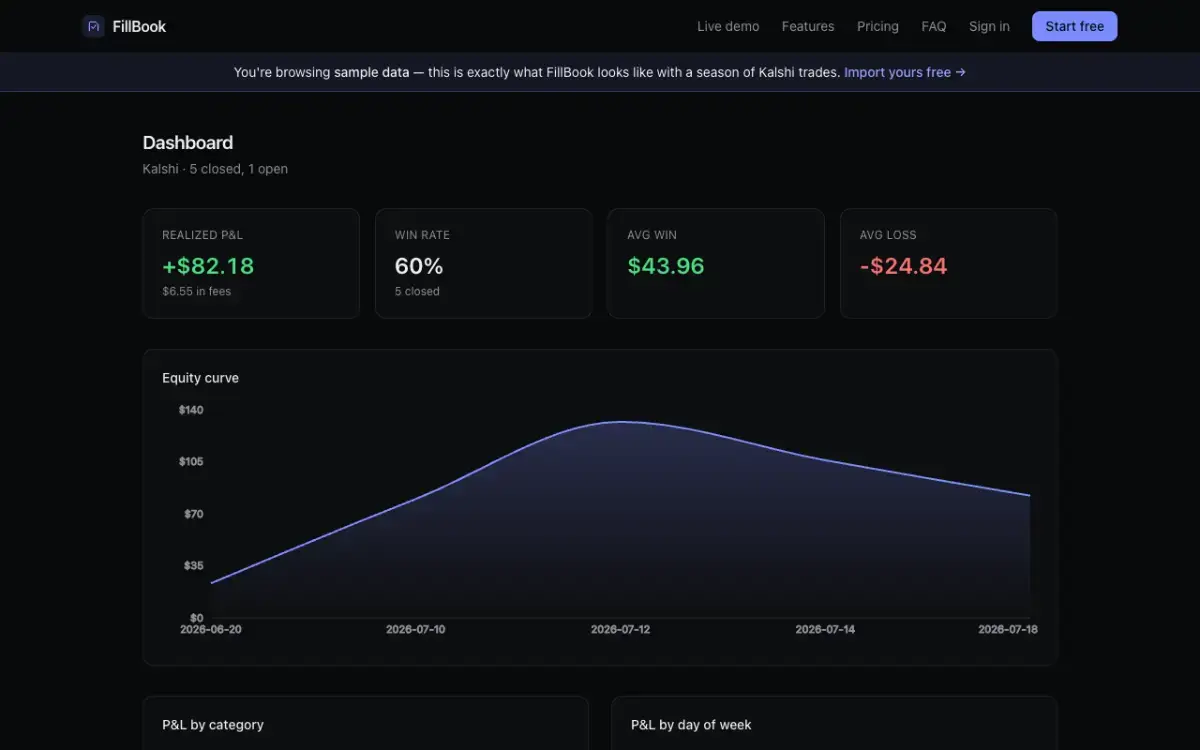Click the AVG LOSS label

(888, 235)
